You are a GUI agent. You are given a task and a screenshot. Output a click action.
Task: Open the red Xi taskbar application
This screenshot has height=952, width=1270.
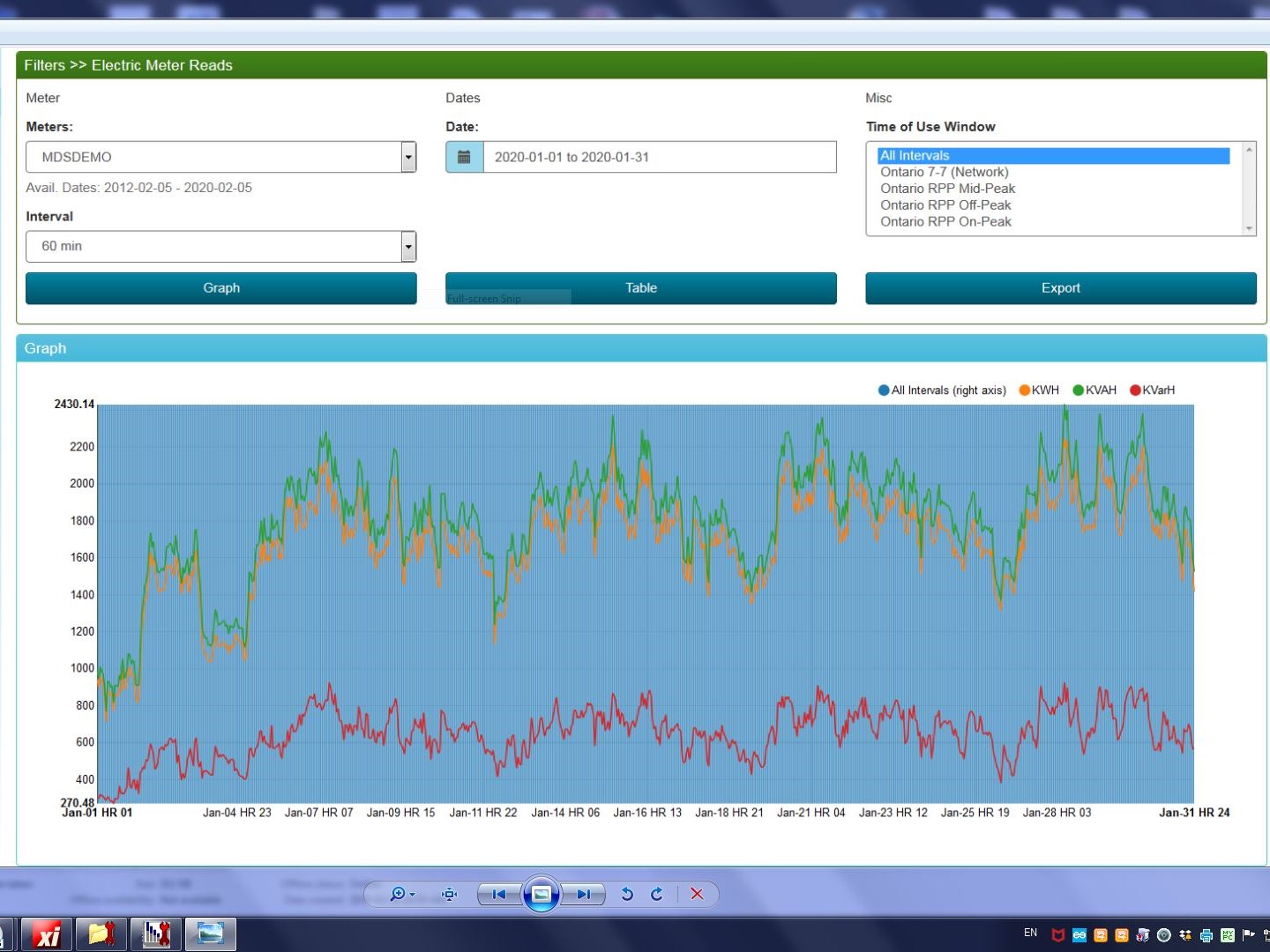click(x=47, y=934)
